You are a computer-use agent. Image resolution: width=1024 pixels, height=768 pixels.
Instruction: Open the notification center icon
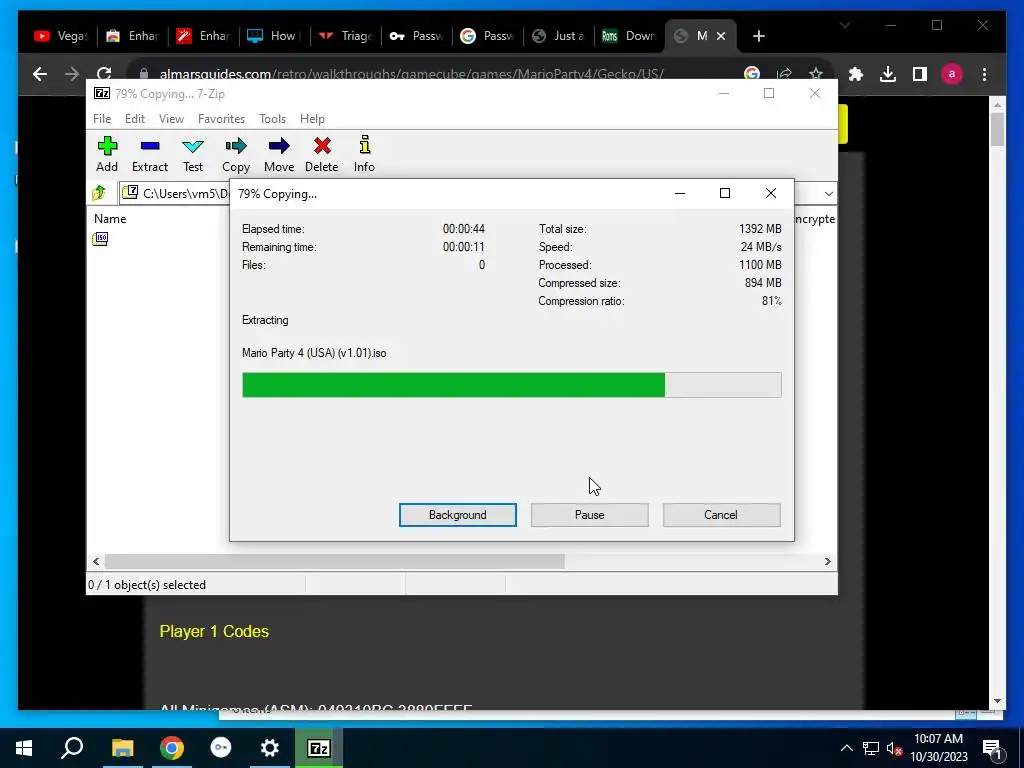pos(993,748)
